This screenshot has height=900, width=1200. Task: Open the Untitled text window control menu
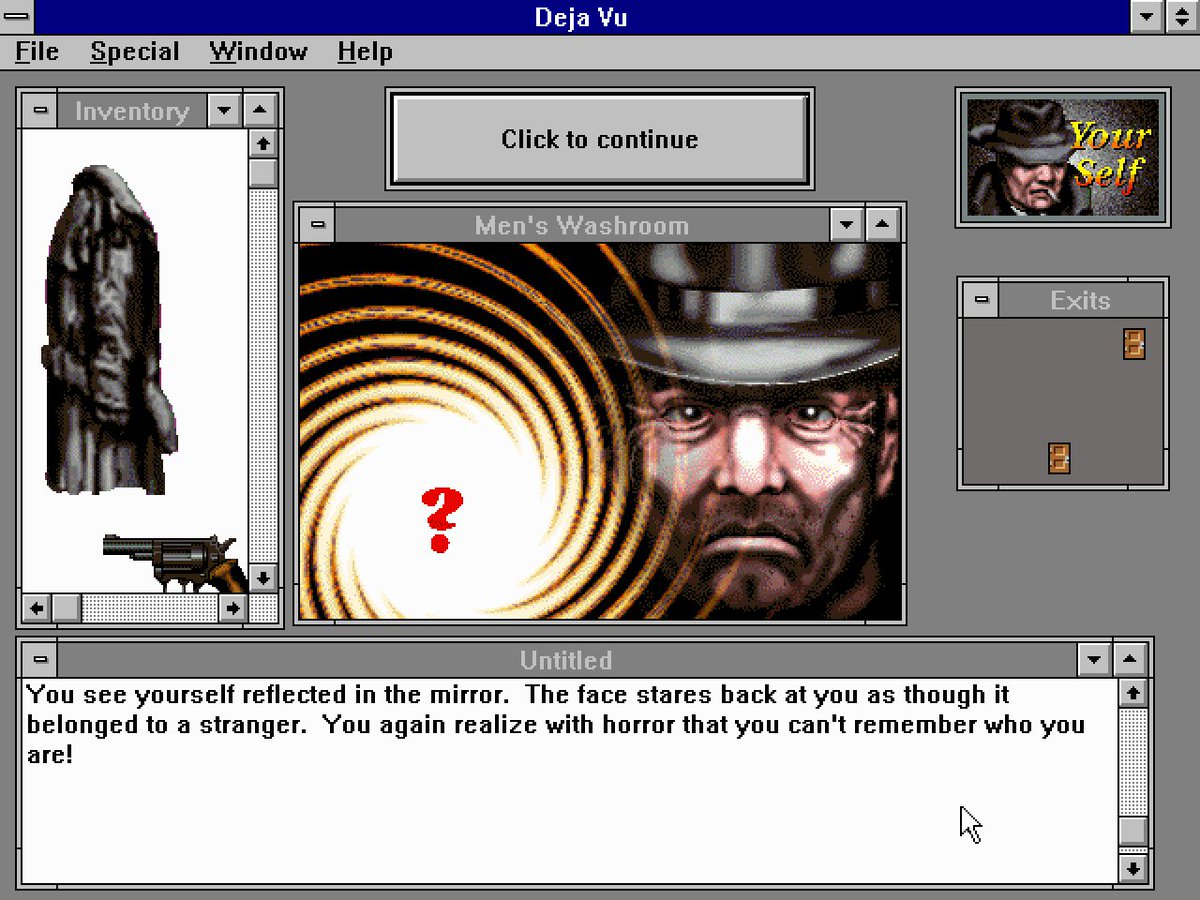click(40, 660)
